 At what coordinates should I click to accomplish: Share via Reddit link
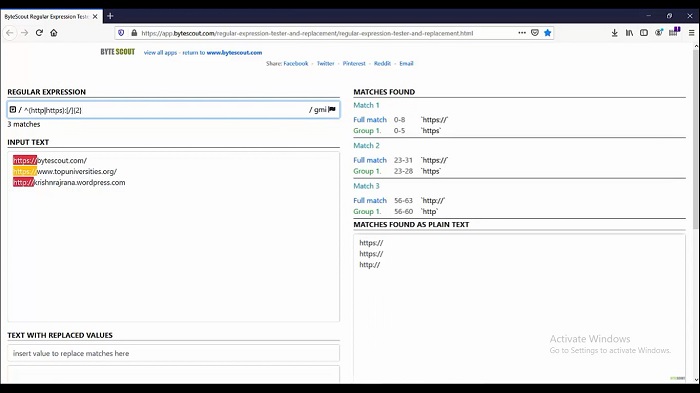pos(382,63)
